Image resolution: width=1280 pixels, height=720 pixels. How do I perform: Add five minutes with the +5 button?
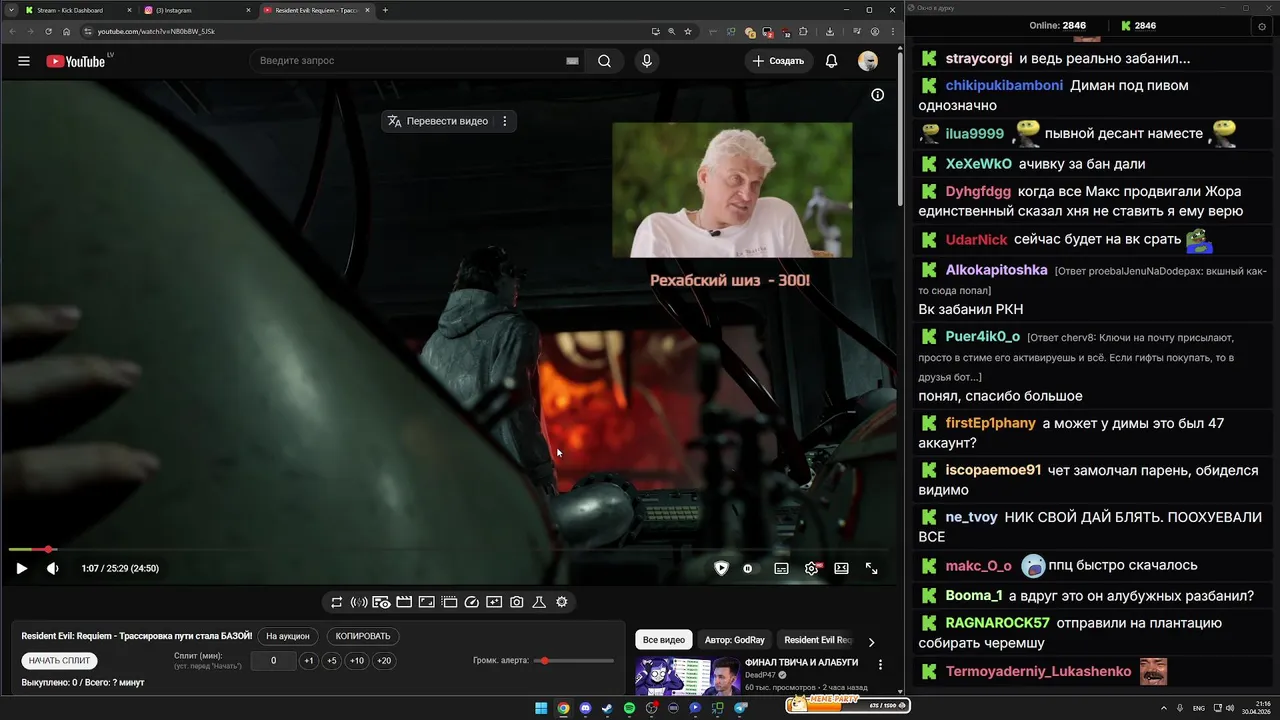click(x=332, y=661)
